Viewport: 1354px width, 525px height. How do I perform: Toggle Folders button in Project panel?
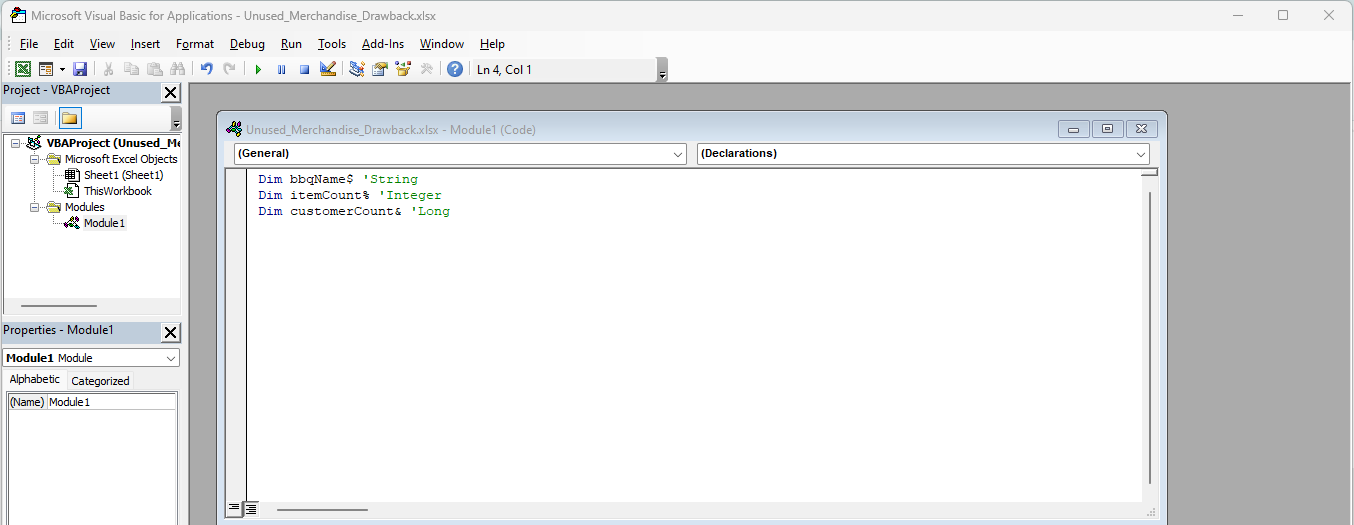pos(69,118)
